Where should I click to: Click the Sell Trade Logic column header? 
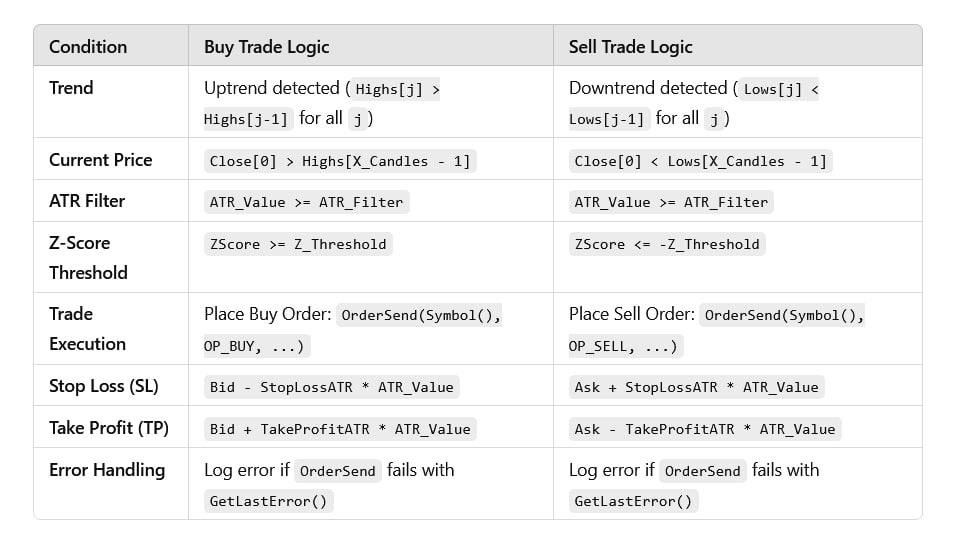click(x=630, y=47)
